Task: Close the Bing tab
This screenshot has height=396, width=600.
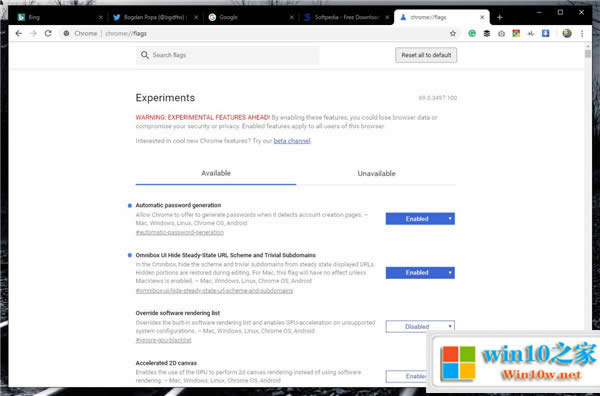Action: point(100,17)
